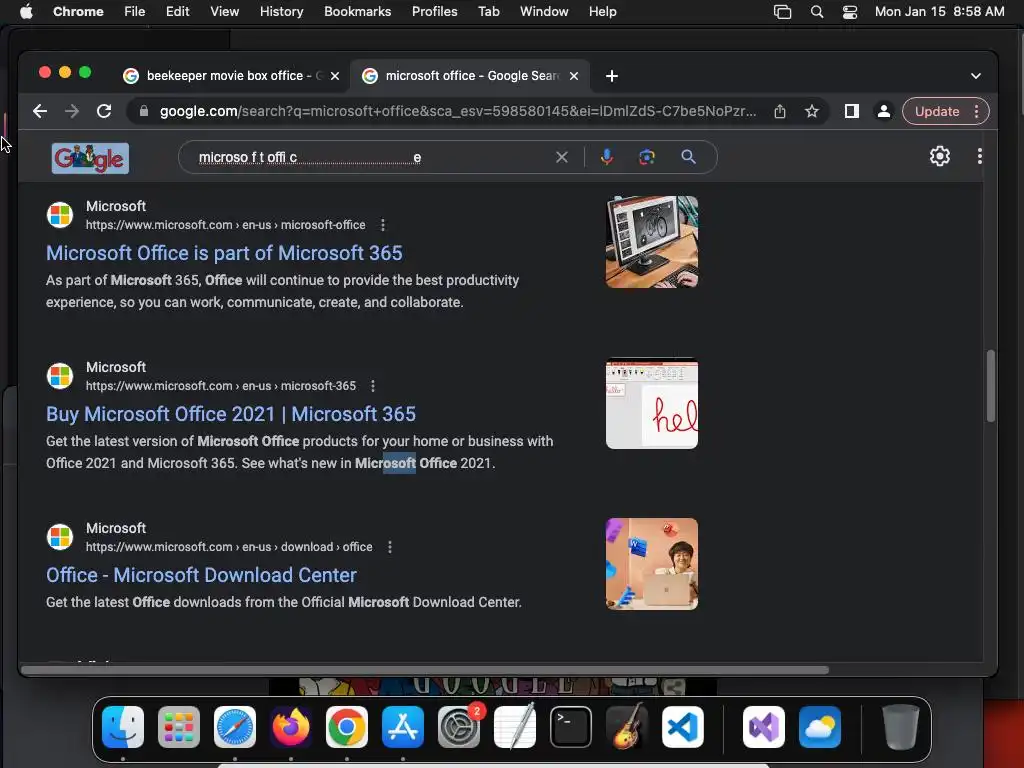The image size is (1024, 768).
Task: Click the bicycle monitor thumbnail image
Action: pyautogui.click(x=652, y=242)
